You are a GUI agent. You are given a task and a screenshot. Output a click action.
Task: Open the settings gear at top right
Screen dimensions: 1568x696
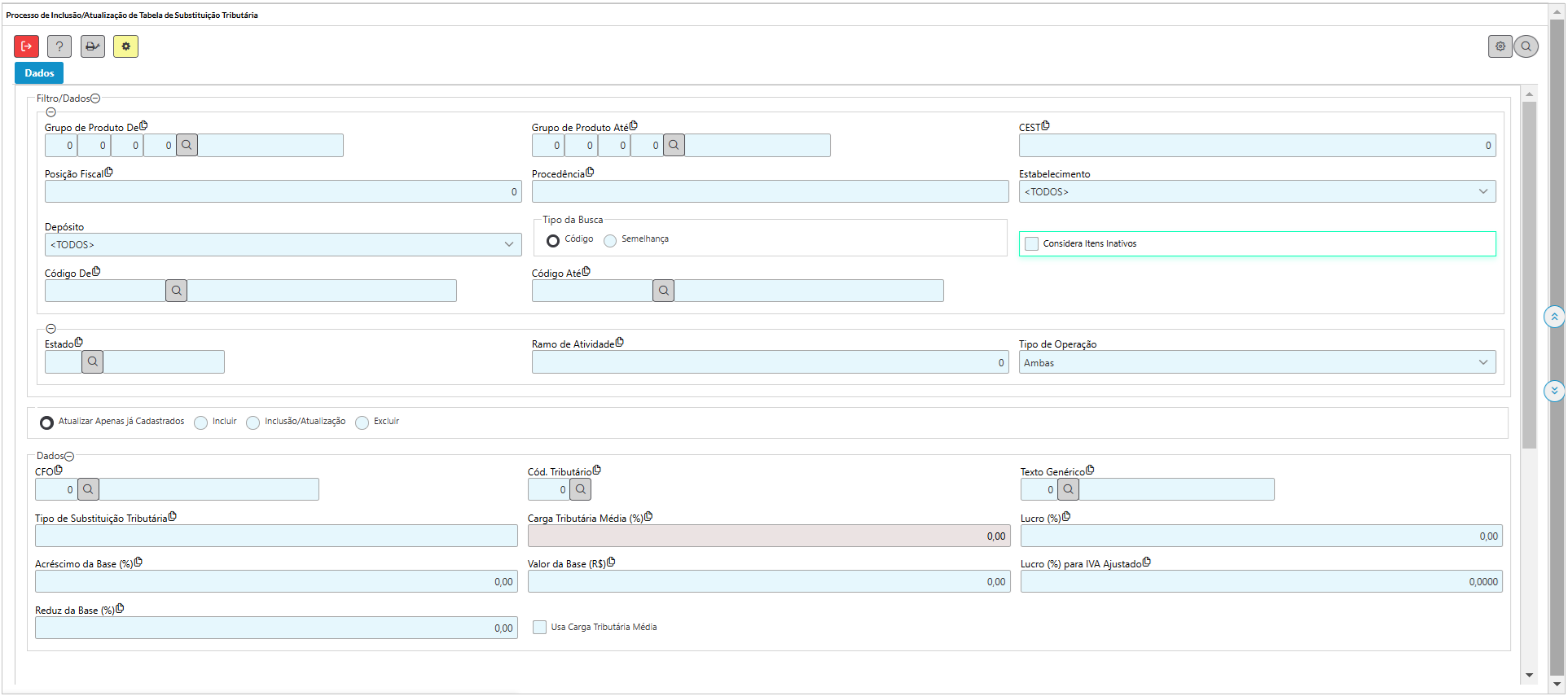(1500, 46)
